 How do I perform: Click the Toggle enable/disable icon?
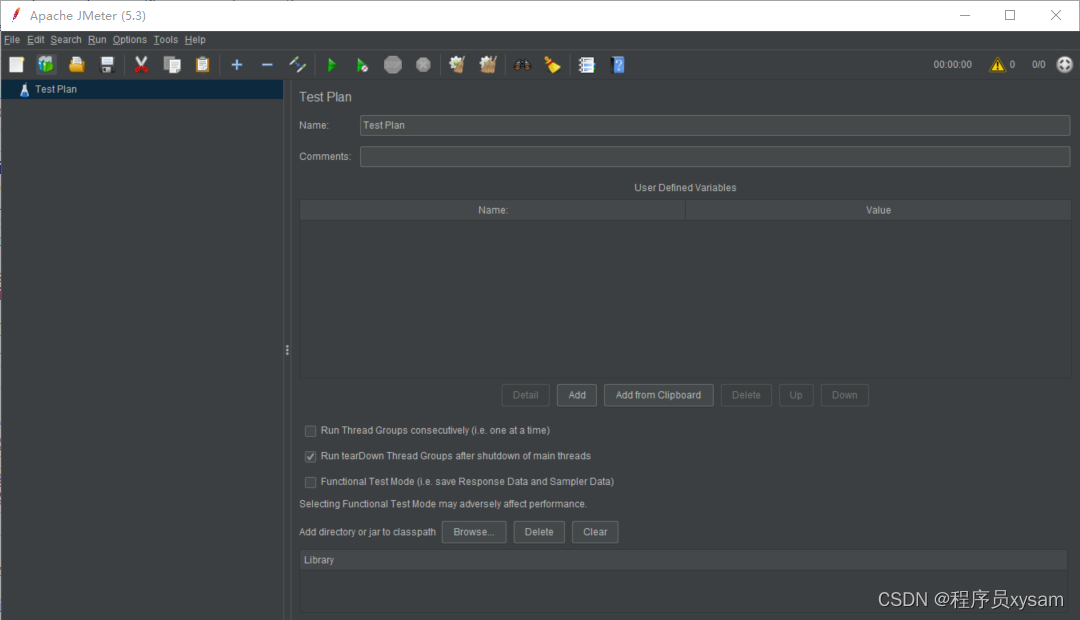pos(298,65)
